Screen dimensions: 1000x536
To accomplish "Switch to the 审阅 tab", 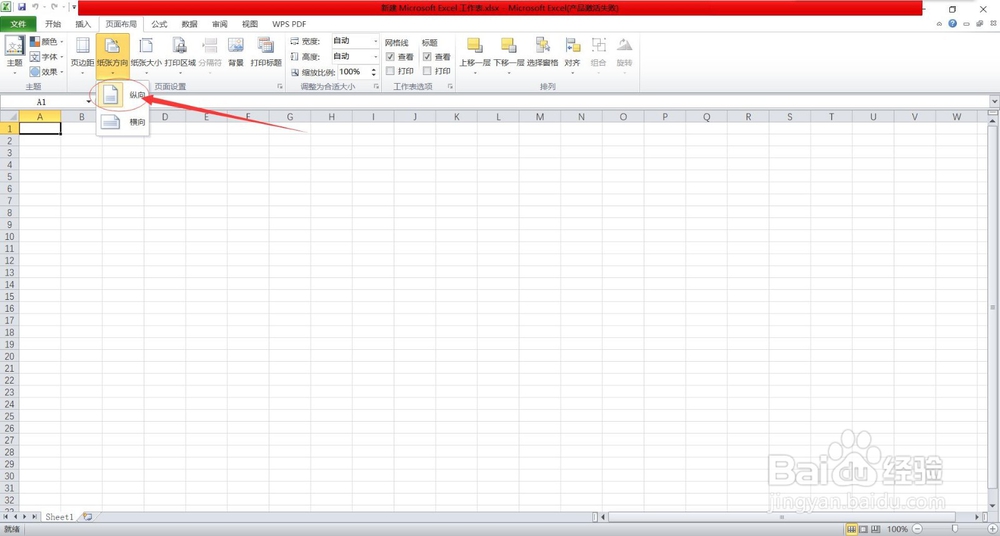I will tap(219, 24).
